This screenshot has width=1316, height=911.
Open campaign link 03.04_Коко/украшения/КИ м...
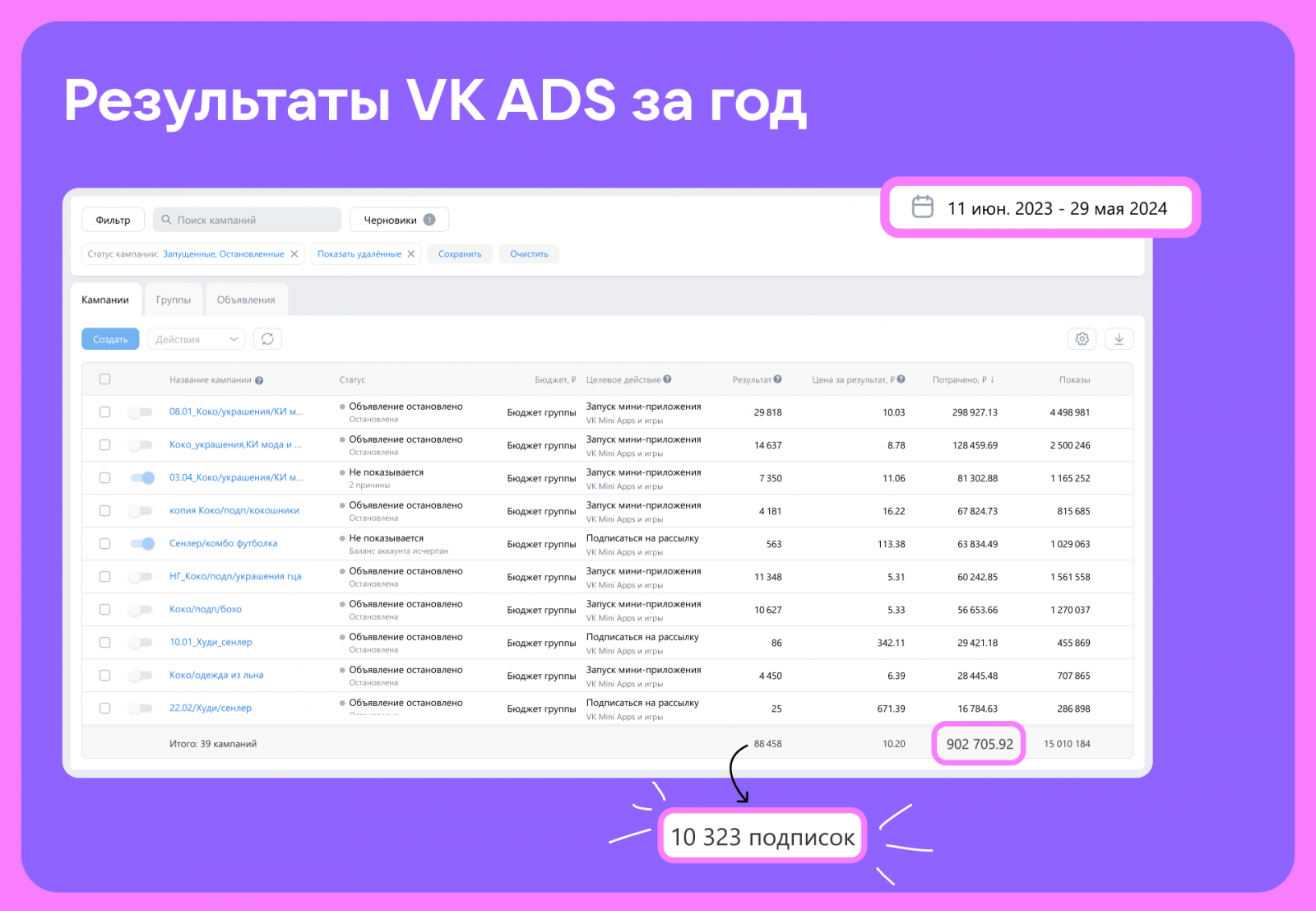point(236,477)
